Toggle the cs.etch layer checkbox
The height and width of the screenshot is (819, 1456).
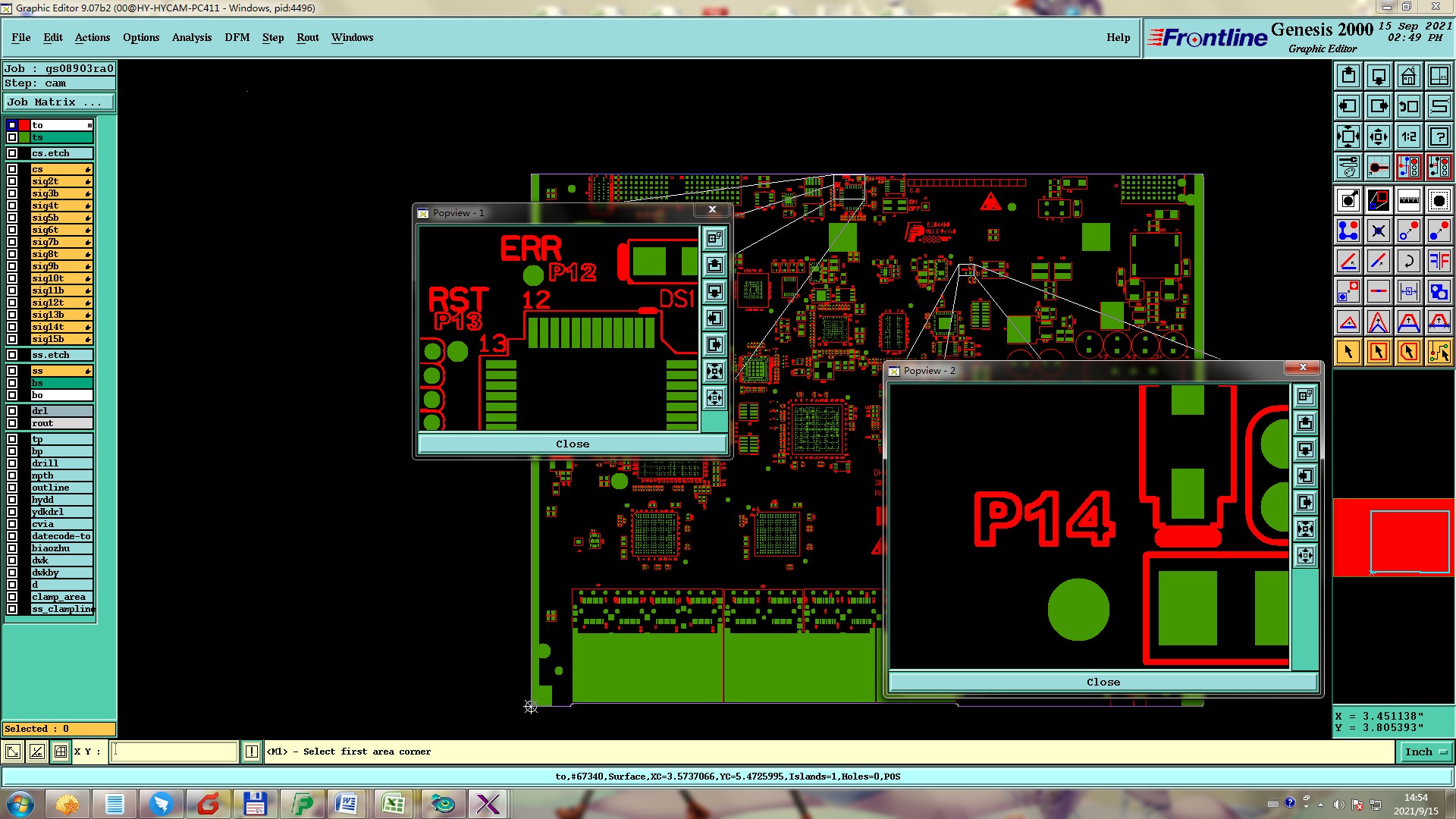click(x=12, y=153)
